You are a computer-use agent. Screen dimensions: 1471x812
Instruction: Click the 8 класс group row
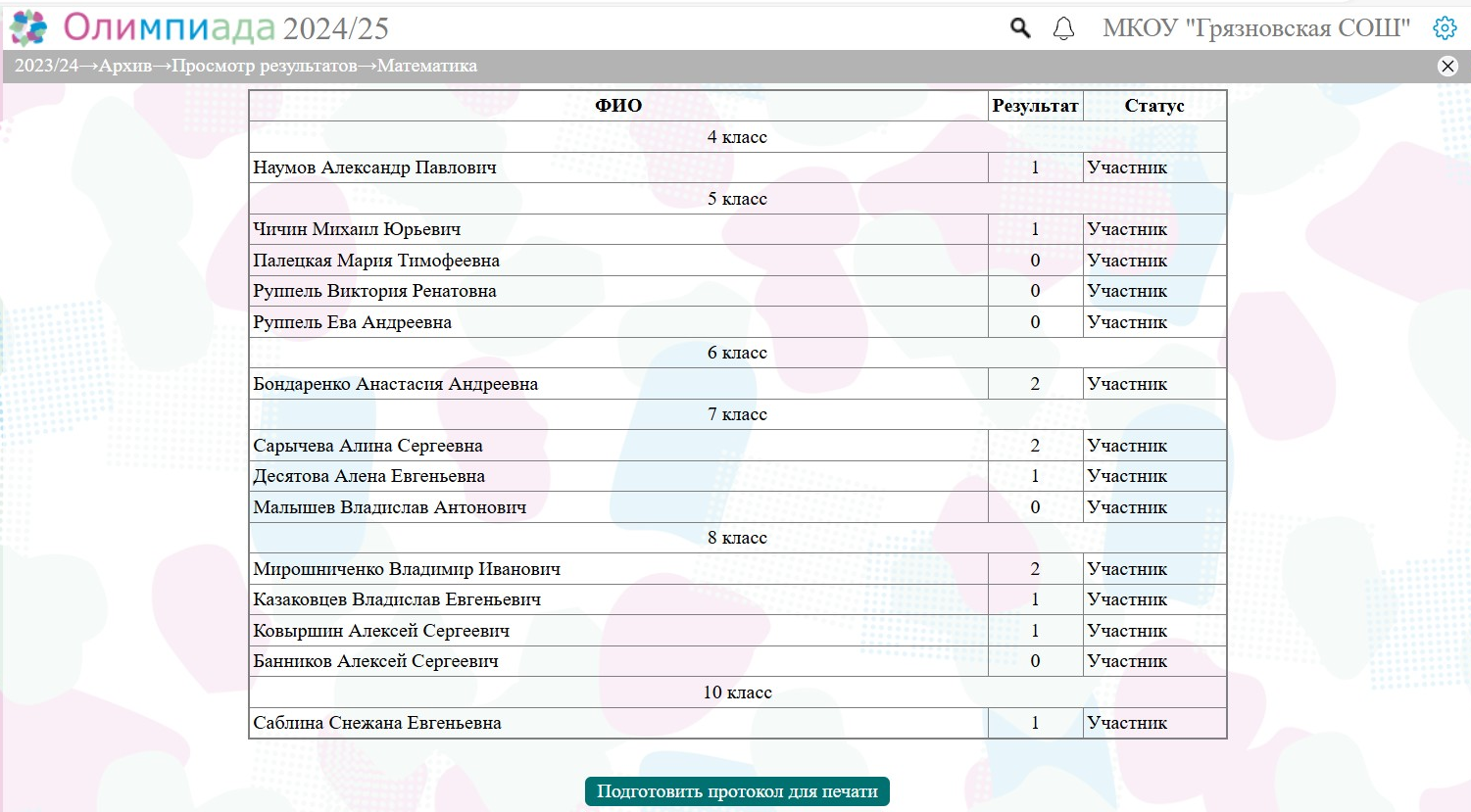pyautogui.click(x=737, y=538)
